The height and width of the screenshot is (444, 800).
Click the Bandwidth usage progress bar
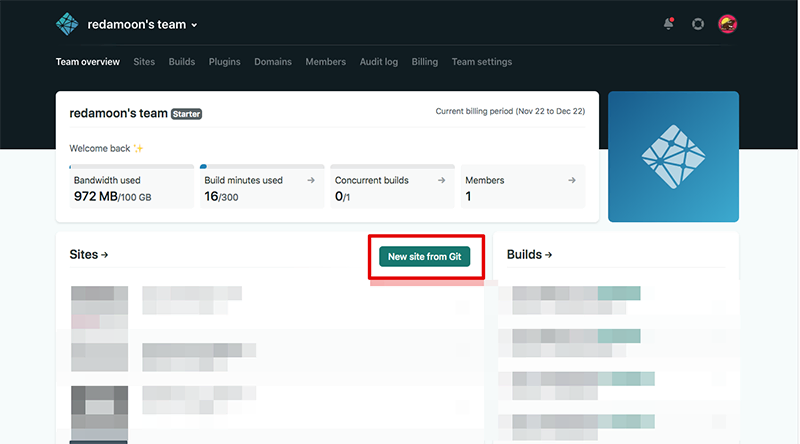click(132, 166)
